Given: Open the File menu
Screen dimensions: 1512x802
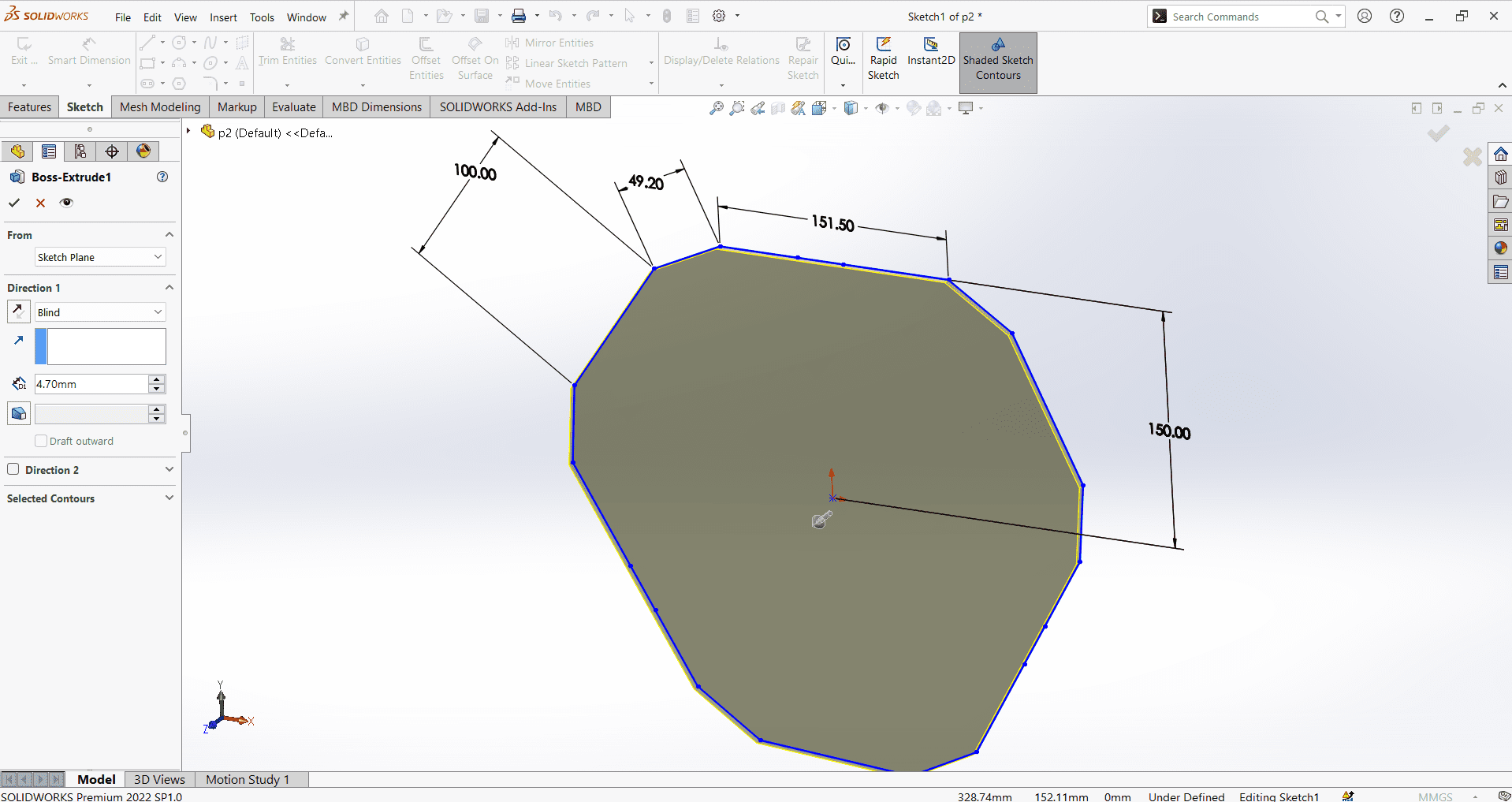Looking at the screenshot, I should [x=123, y=17].
